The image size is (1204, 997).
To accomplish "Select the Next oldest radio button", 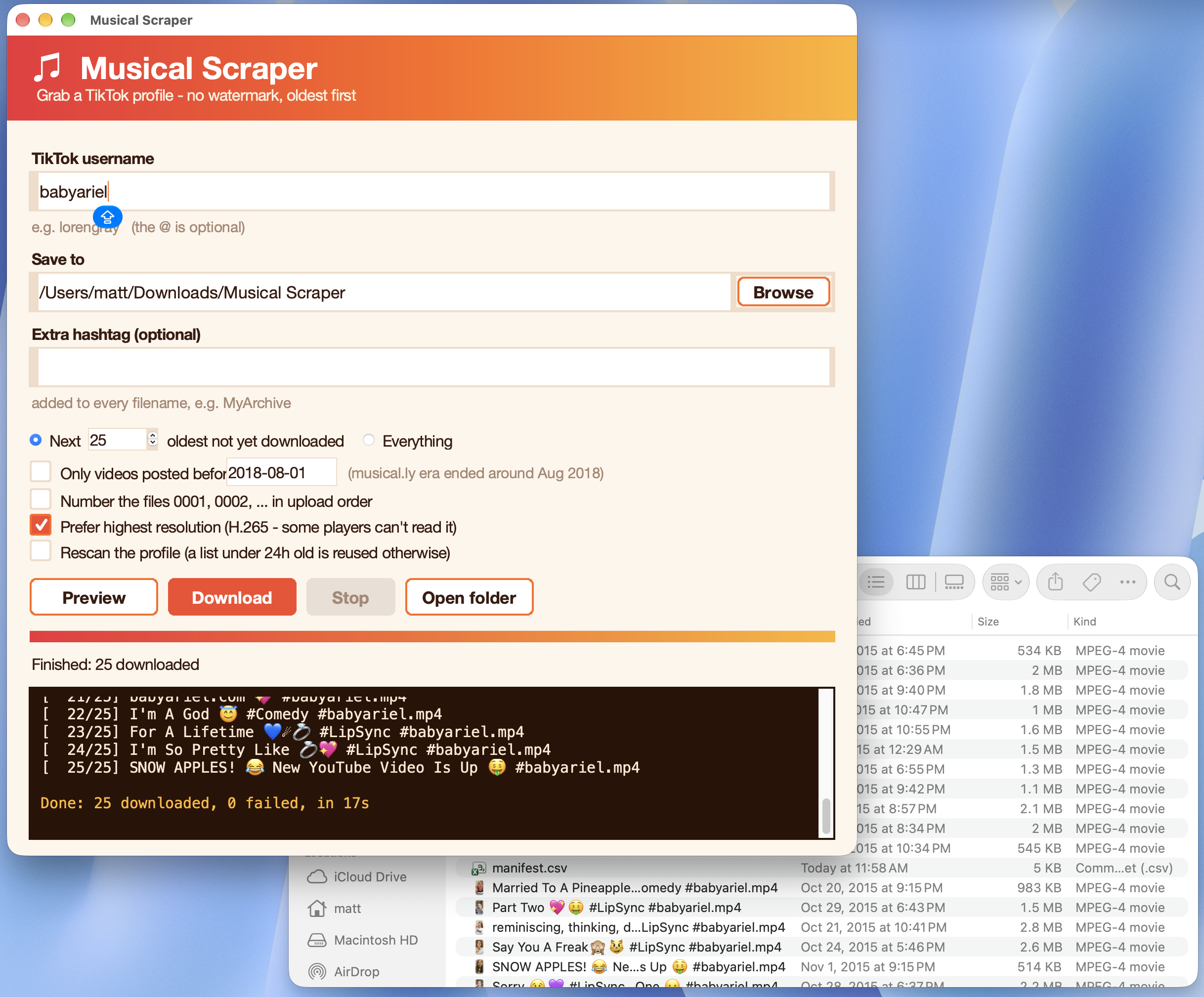I will coord(36,440).
